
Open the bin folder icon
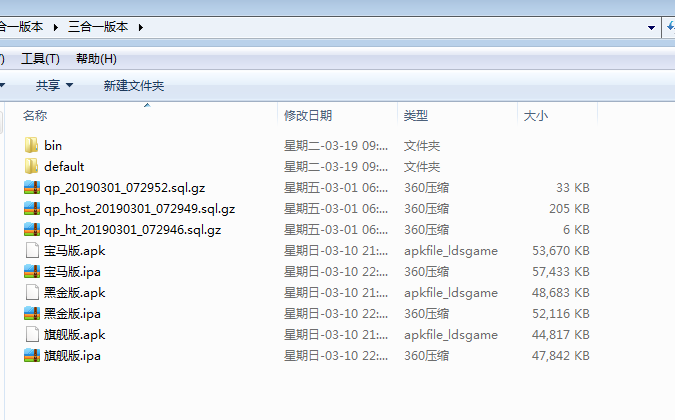(31, 145)
